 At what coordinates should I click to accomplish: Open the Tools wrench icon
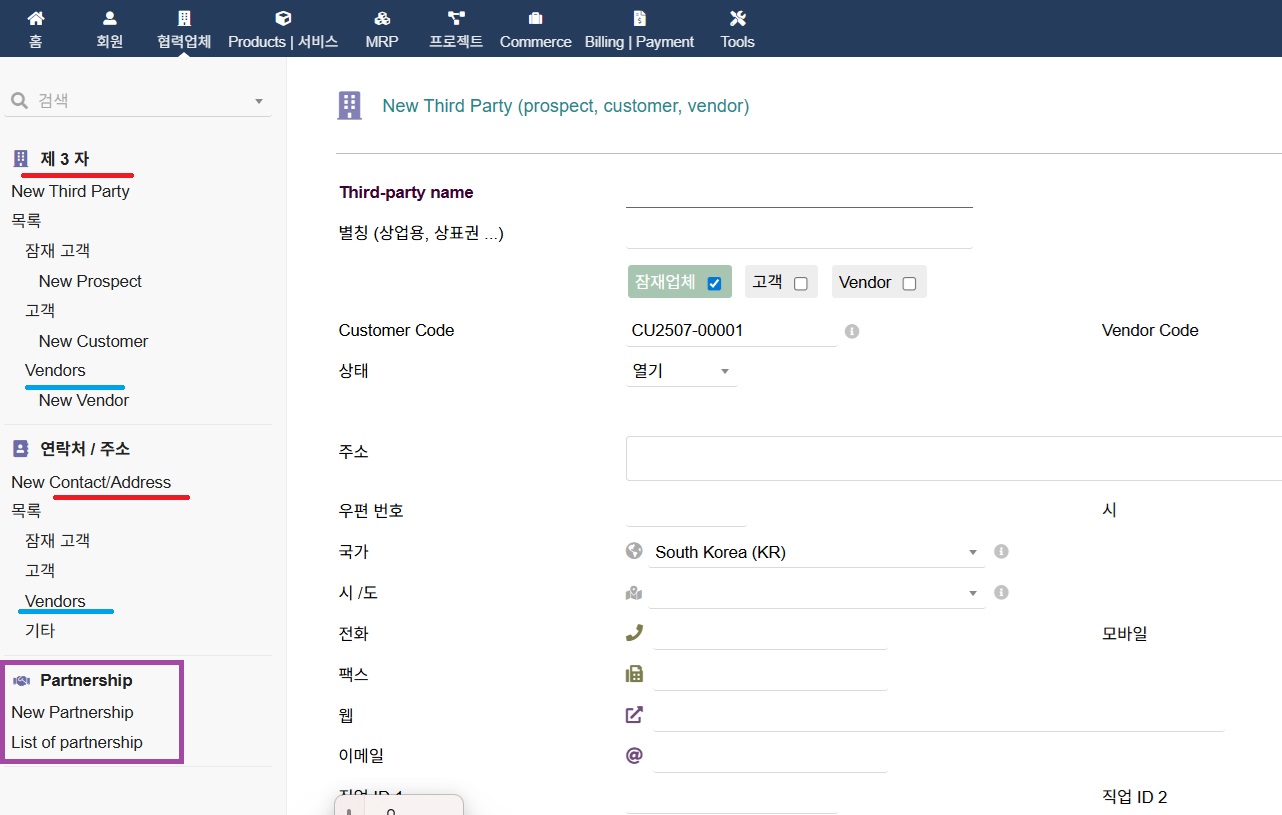[738, 18]
